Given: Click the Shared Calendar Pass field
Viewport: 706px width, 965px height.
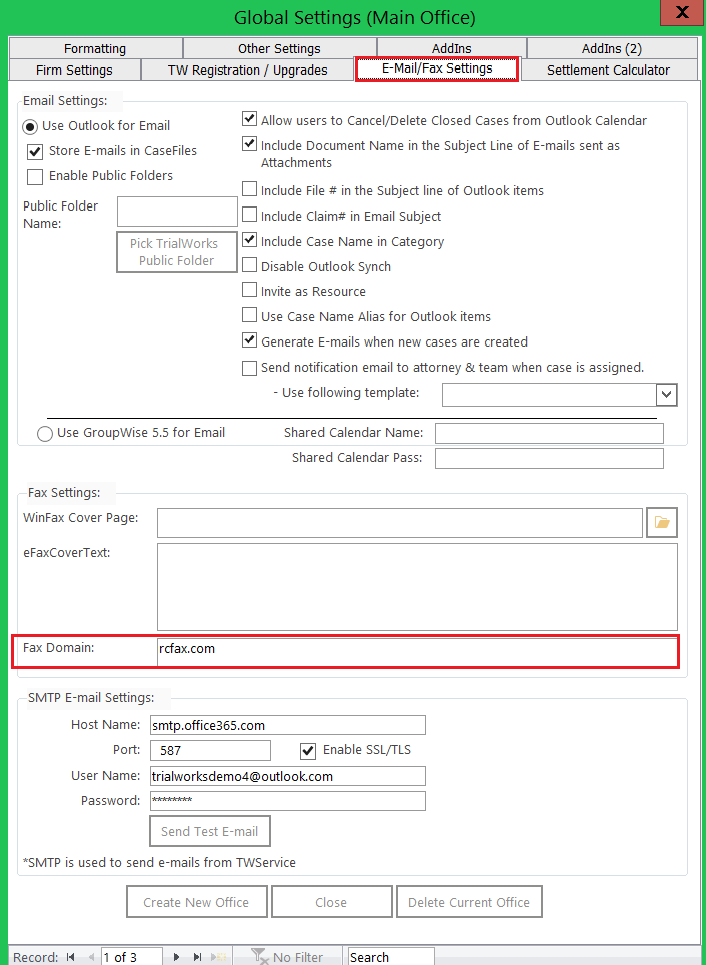Looking at the screenshot, I should [549, 458].
